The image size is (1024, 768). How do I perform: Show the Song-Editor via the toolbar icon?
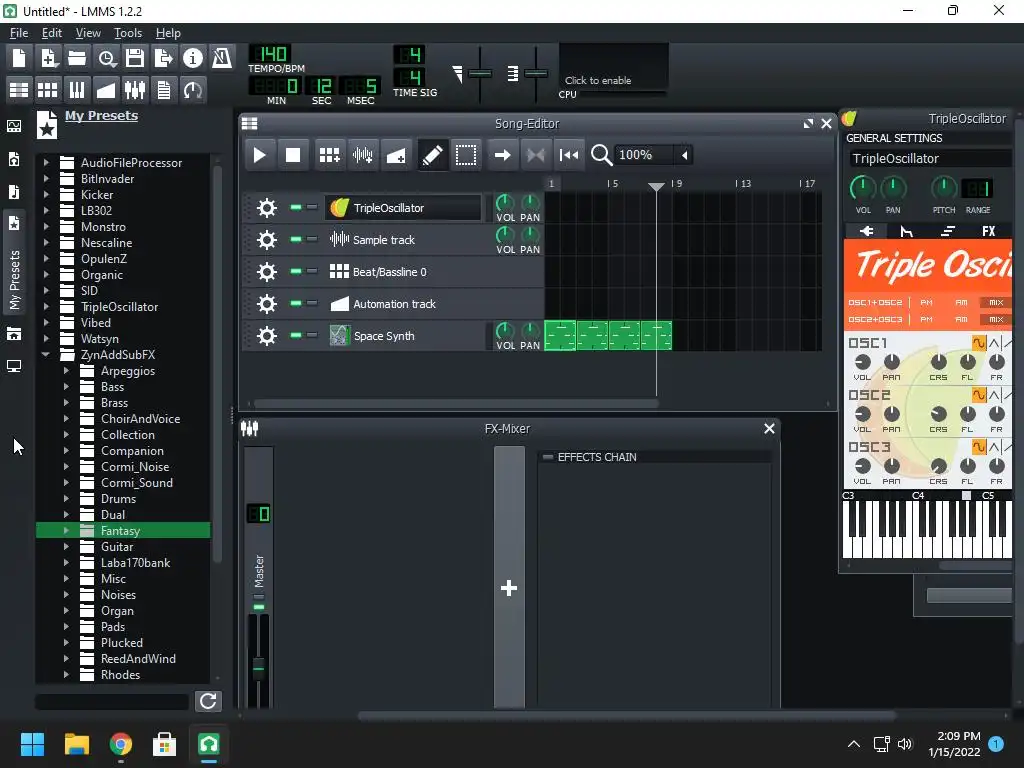point(19,89)
